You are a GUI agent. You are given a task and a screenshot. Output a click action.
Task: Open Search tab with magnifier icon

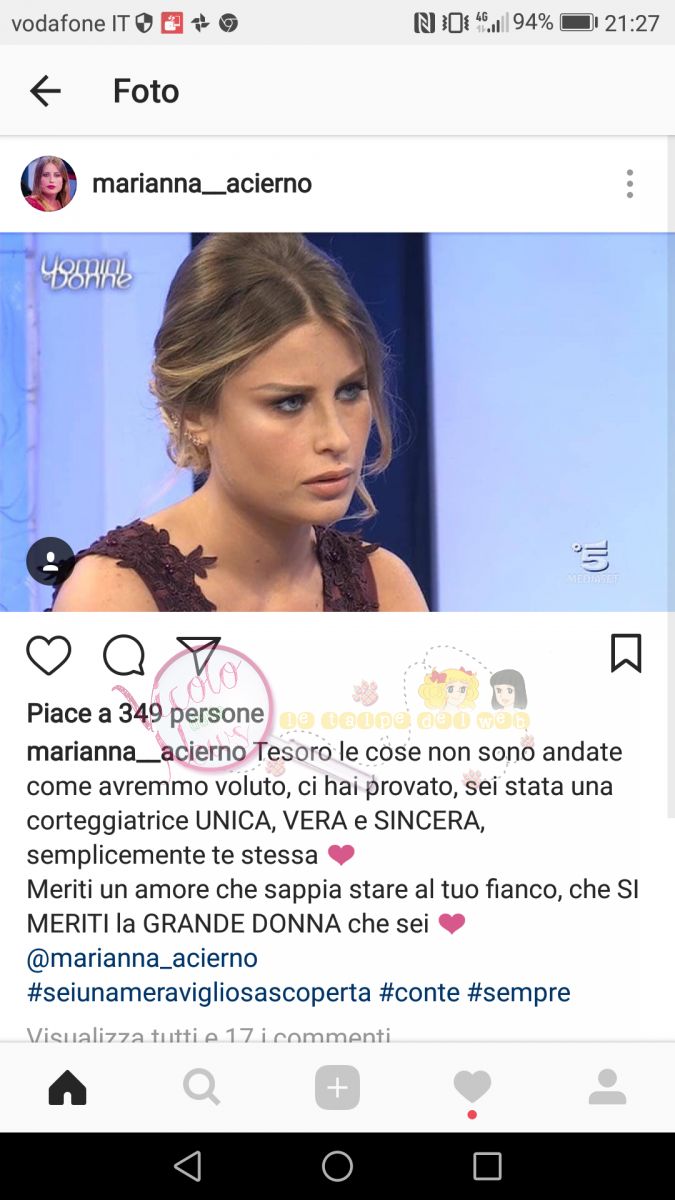[x=201, y=1087]
